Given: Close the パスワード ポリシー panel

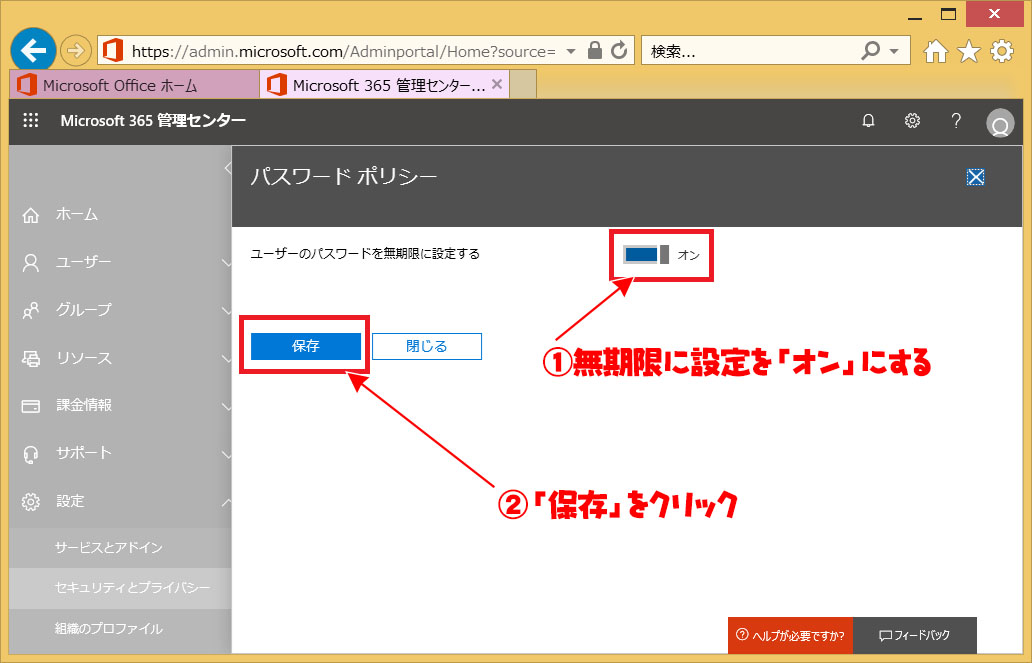Looking at the screenshot, I should [975, 176].
